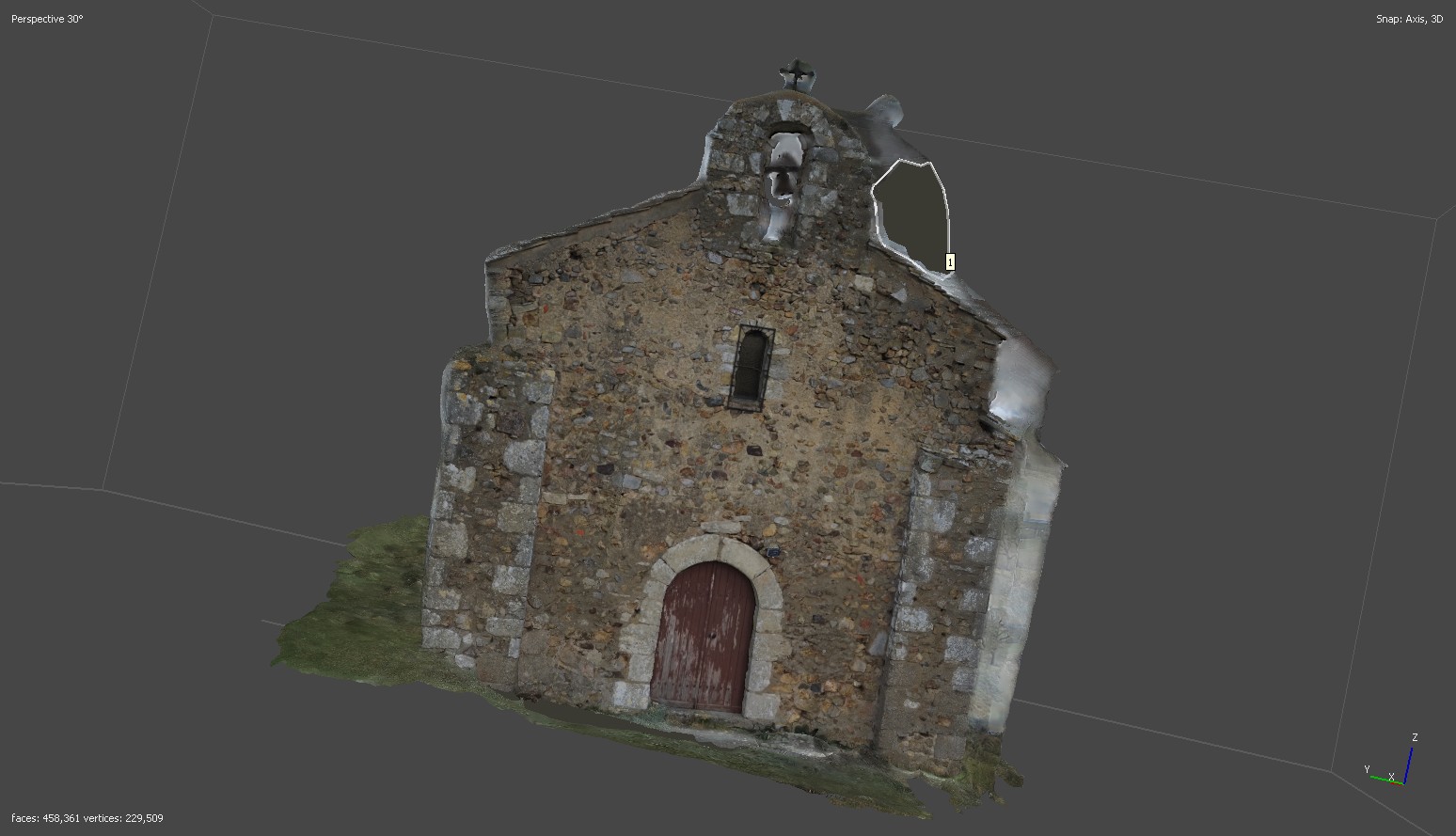Click the Perspective 30° view label

pyautogui.click(x=47, y=19)
